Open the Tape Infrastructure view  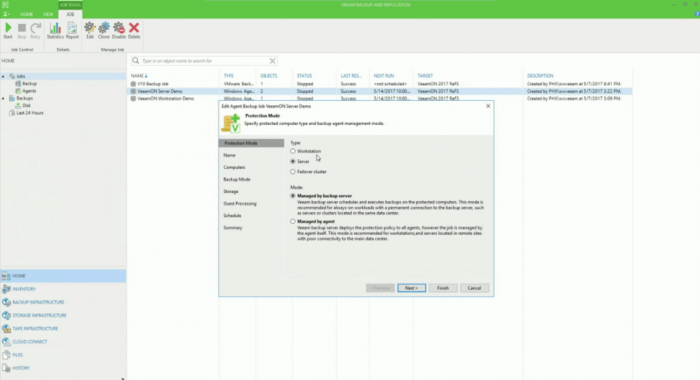pyautogui.click(x=35, y=329)
